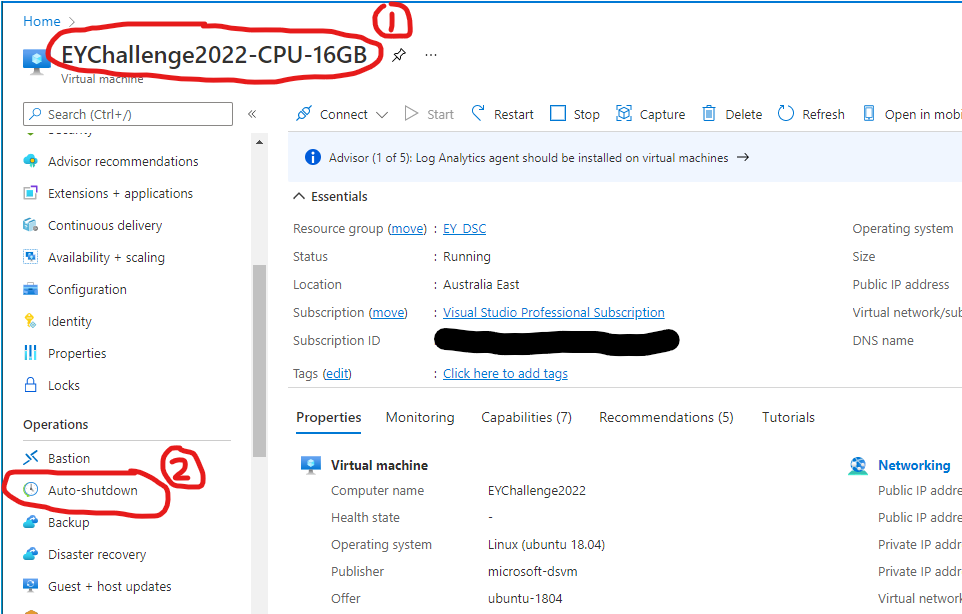Screen dimensions: 962x614
Task: Click the Tags edit link
Action: pyautogui.click(x=337, y=374)
